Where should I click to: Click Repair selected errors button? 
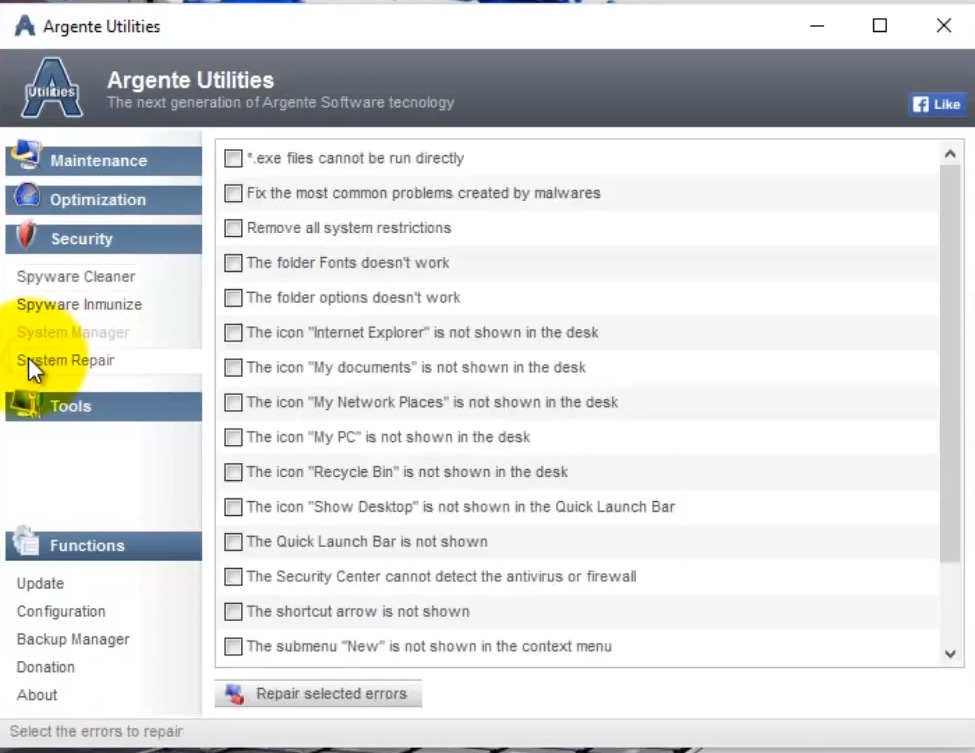318,694
